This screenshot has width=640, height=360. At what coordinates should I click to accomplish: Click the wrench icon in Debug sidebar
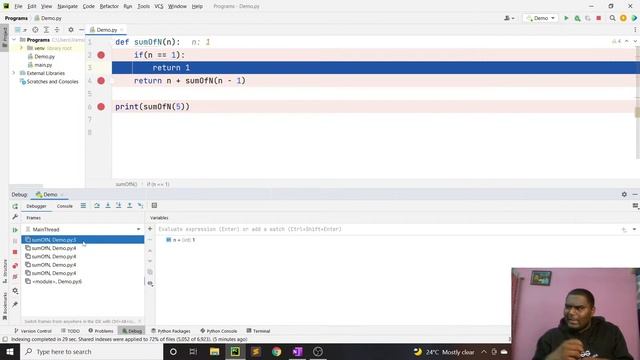tap(15, 217)
